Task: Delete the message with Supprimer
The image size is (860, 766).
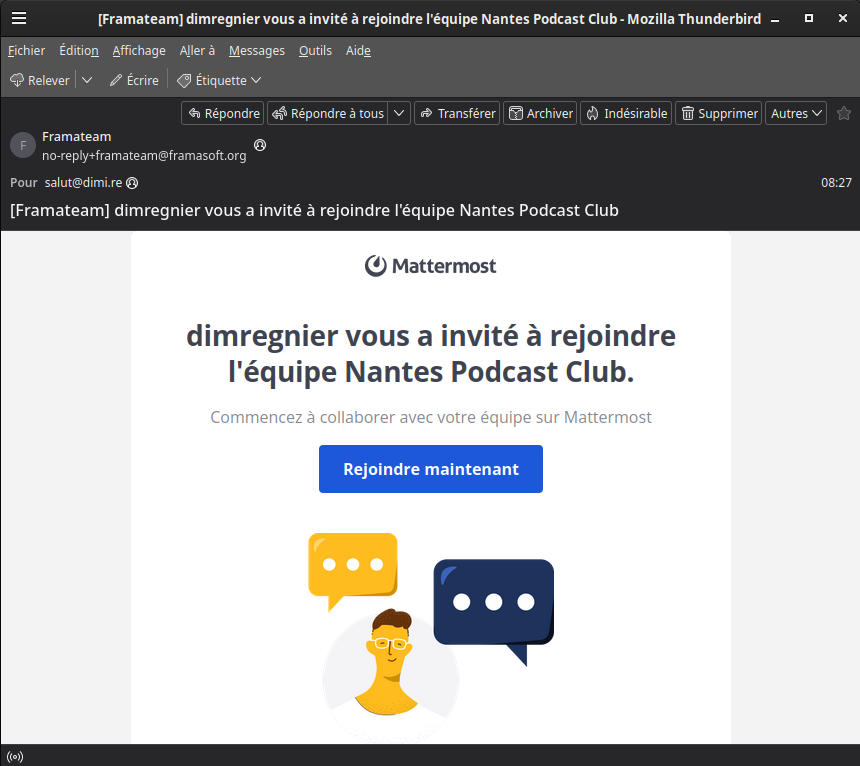Action: pos(718,114)
